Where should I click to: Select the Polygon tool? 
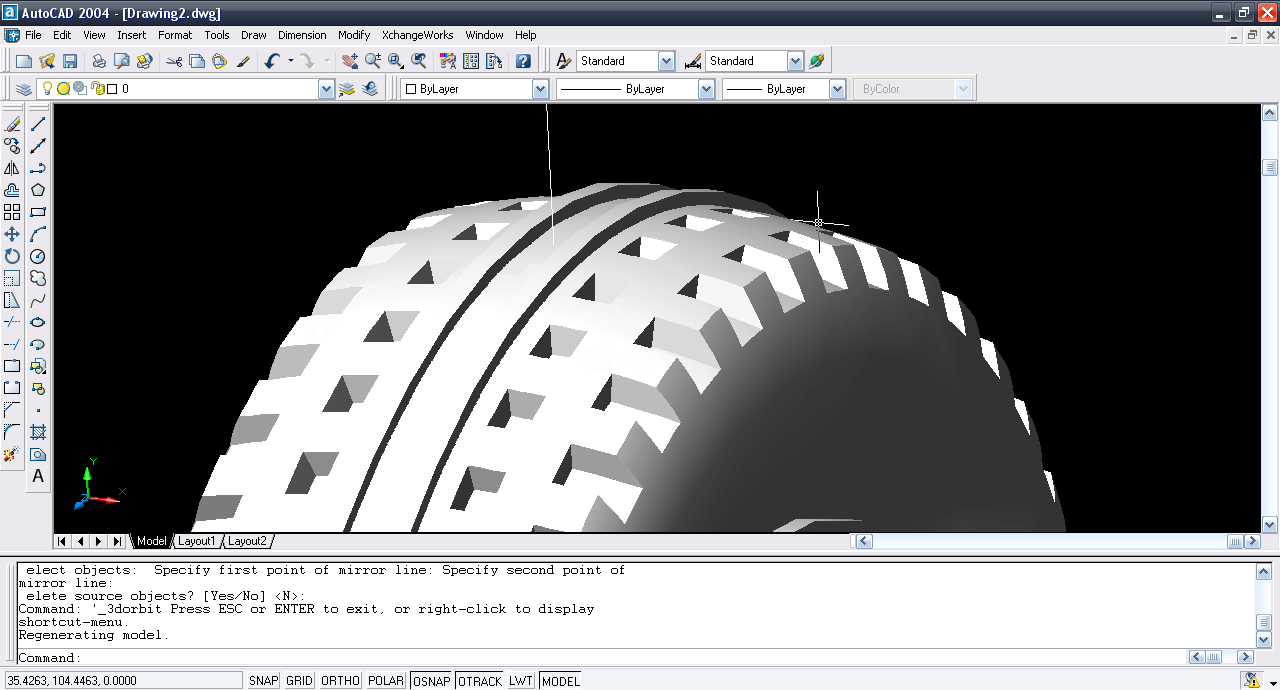click(x=38, y=190)
